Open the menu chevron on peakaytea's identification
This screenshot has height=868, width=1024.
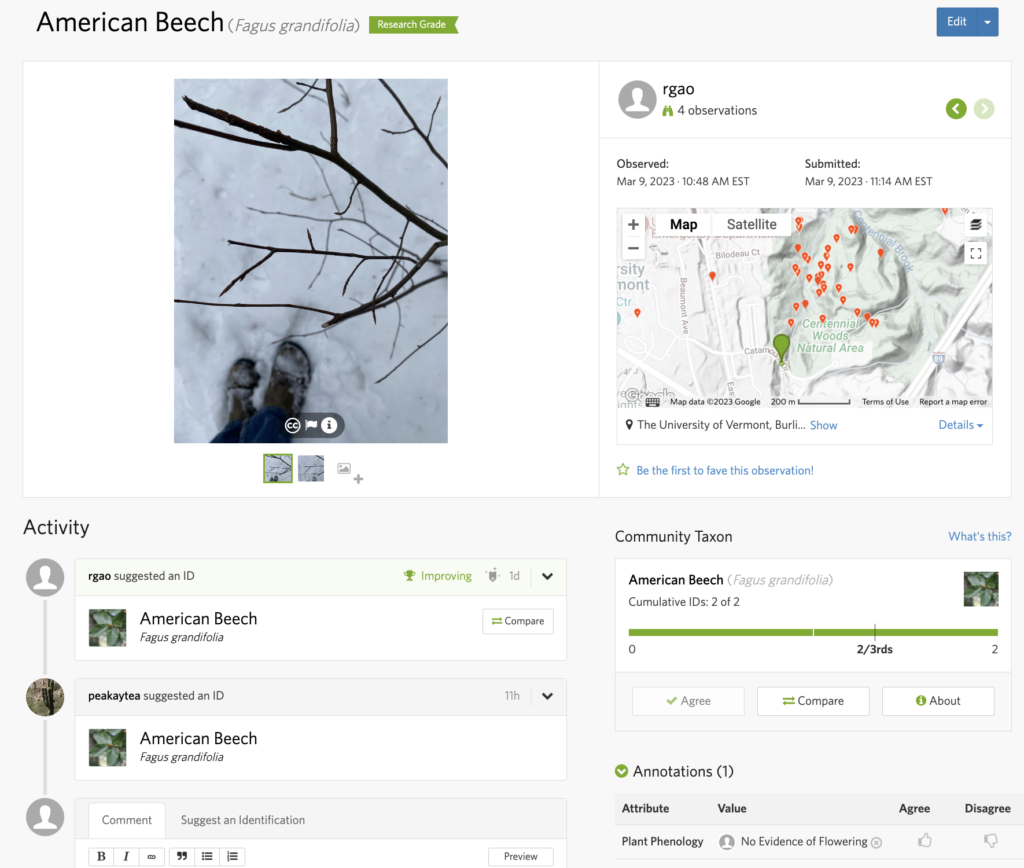547,696
